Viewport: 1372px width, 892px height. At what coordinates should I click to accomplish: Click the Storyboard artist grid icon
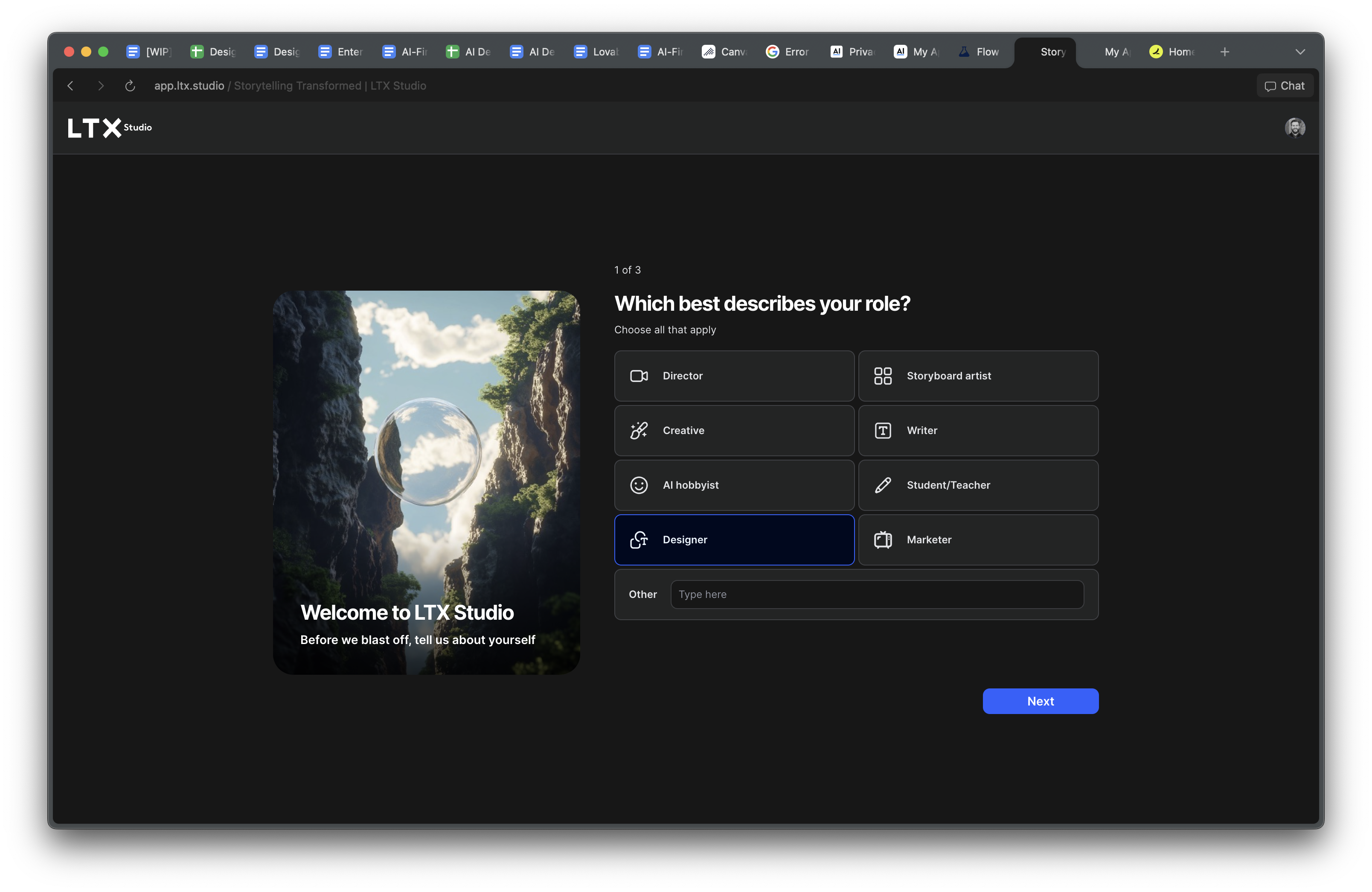click(883, 376)
